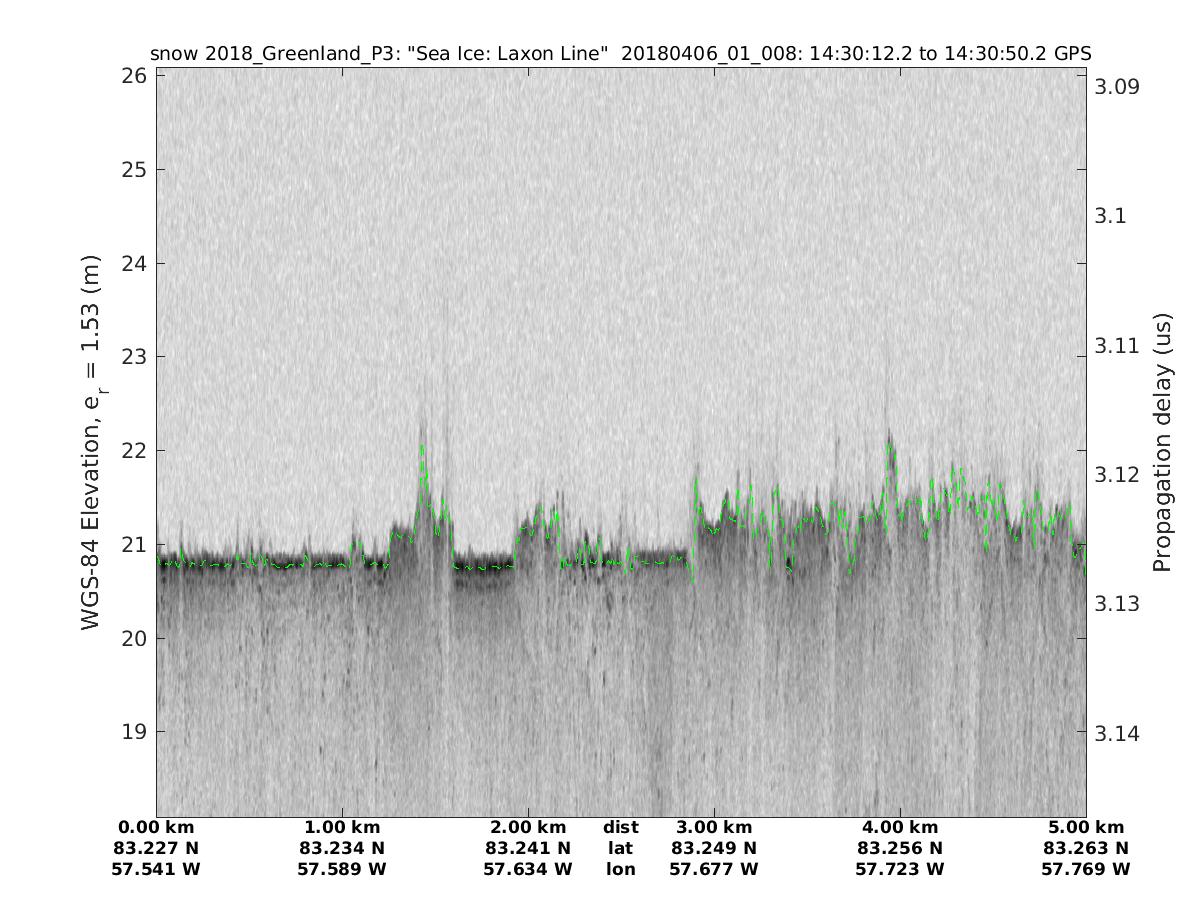The image size is (1200, 900).
Task: Click the 3.14 propagation delay tick
Action: click(x=1116, y=733)
